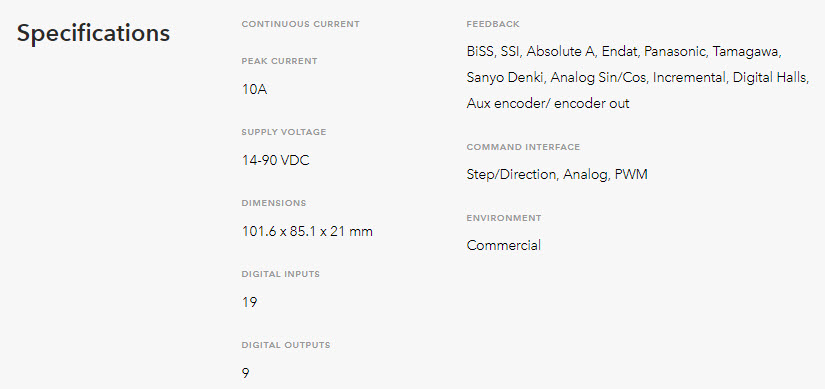Click the DIGITAL OUTPUTS label

point(286,345)
